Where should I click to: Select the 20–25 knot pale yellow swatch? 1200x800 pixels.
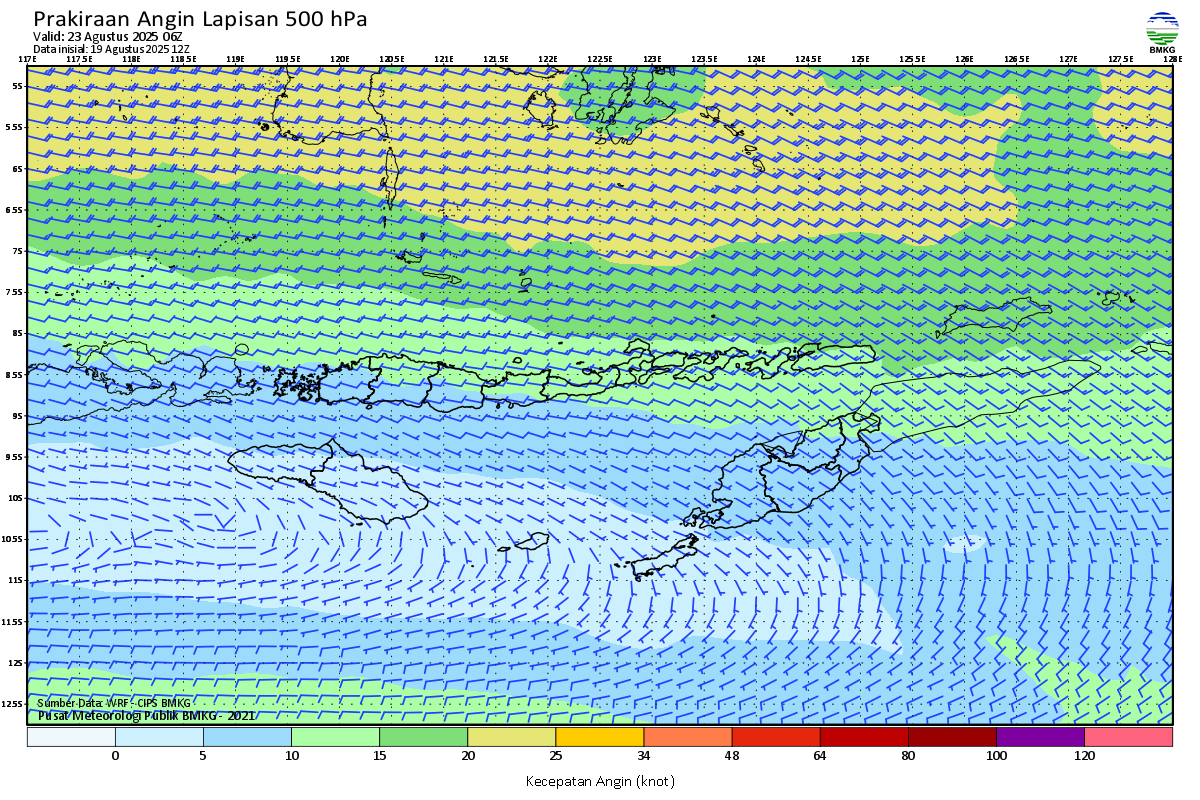tap(511, 737)
